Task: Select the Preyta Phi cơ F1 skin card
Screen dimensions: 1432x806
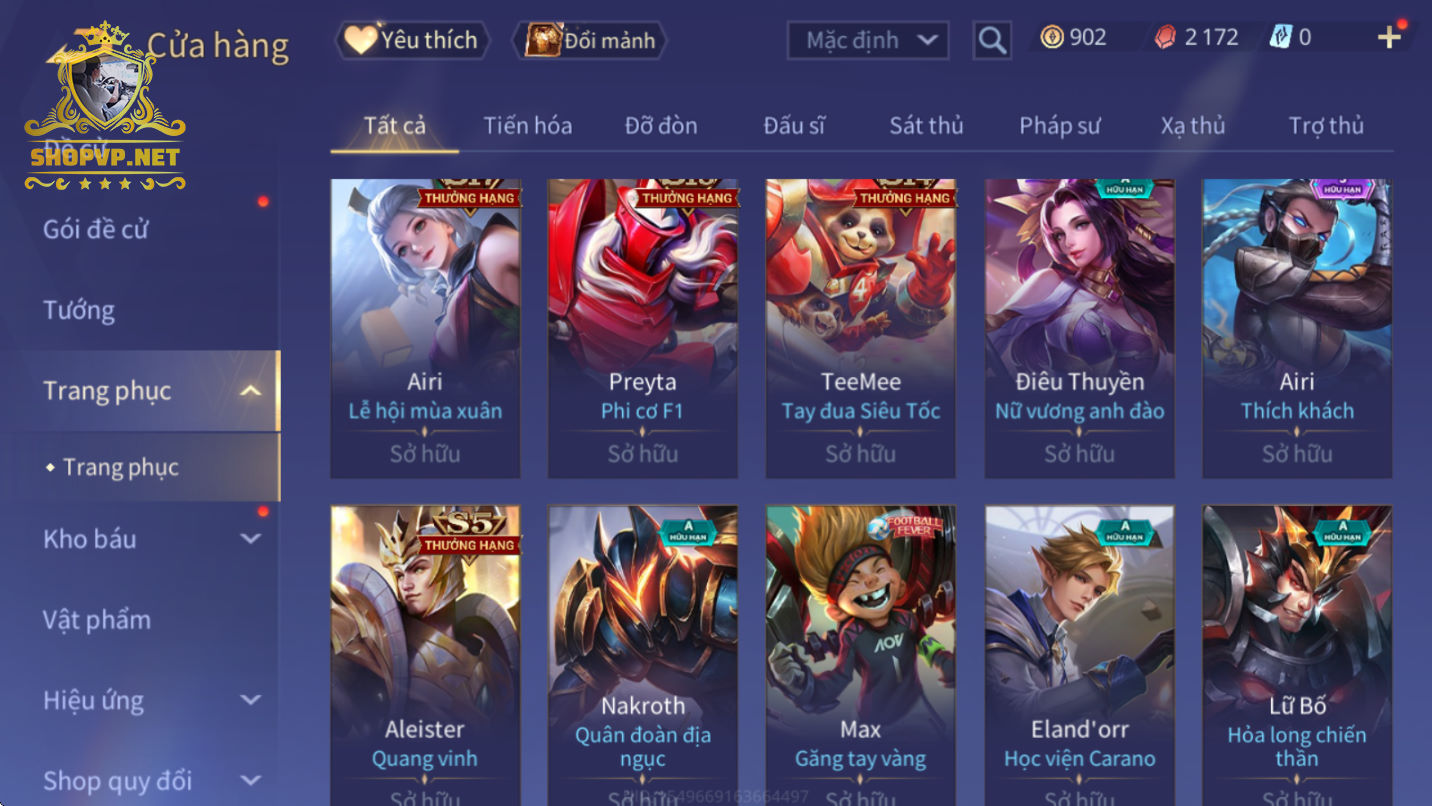Action: coord(643,329)
